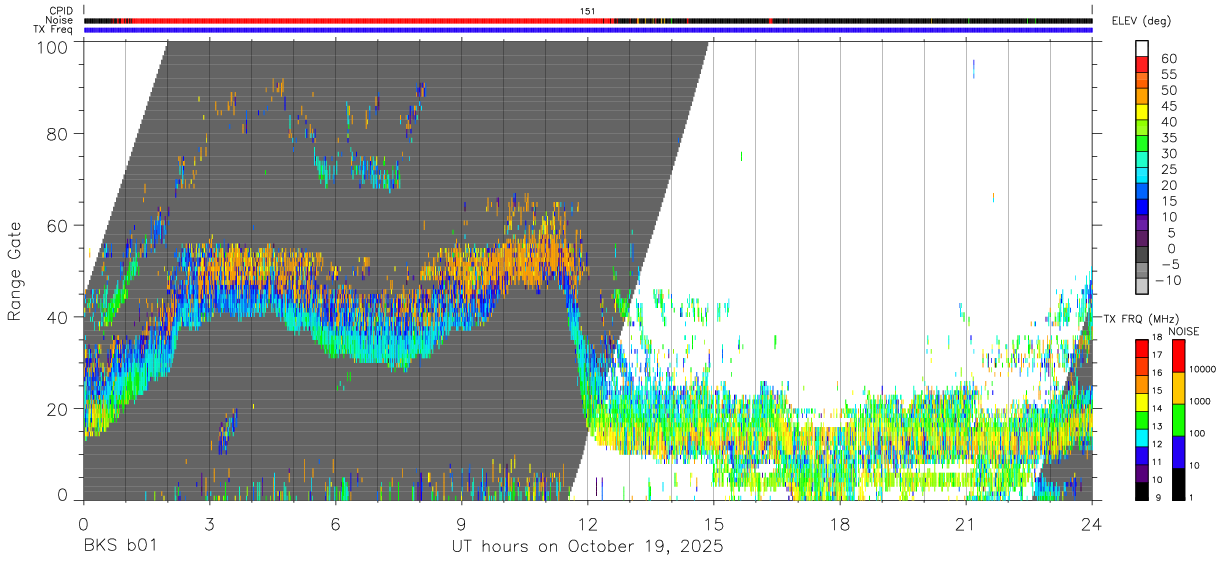Image resolution: width=1228 pixels, height=567 pixels.
Task: Click the red segment of the ELEV color bar
Action: [x=1143, y=64]
